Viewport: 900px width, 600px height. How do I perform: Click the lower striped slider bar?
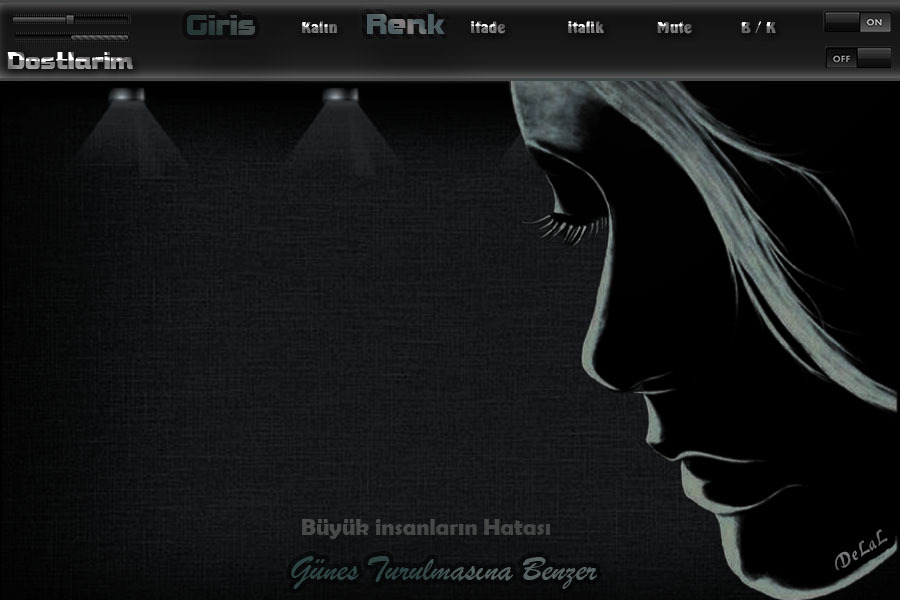point(71,37)
